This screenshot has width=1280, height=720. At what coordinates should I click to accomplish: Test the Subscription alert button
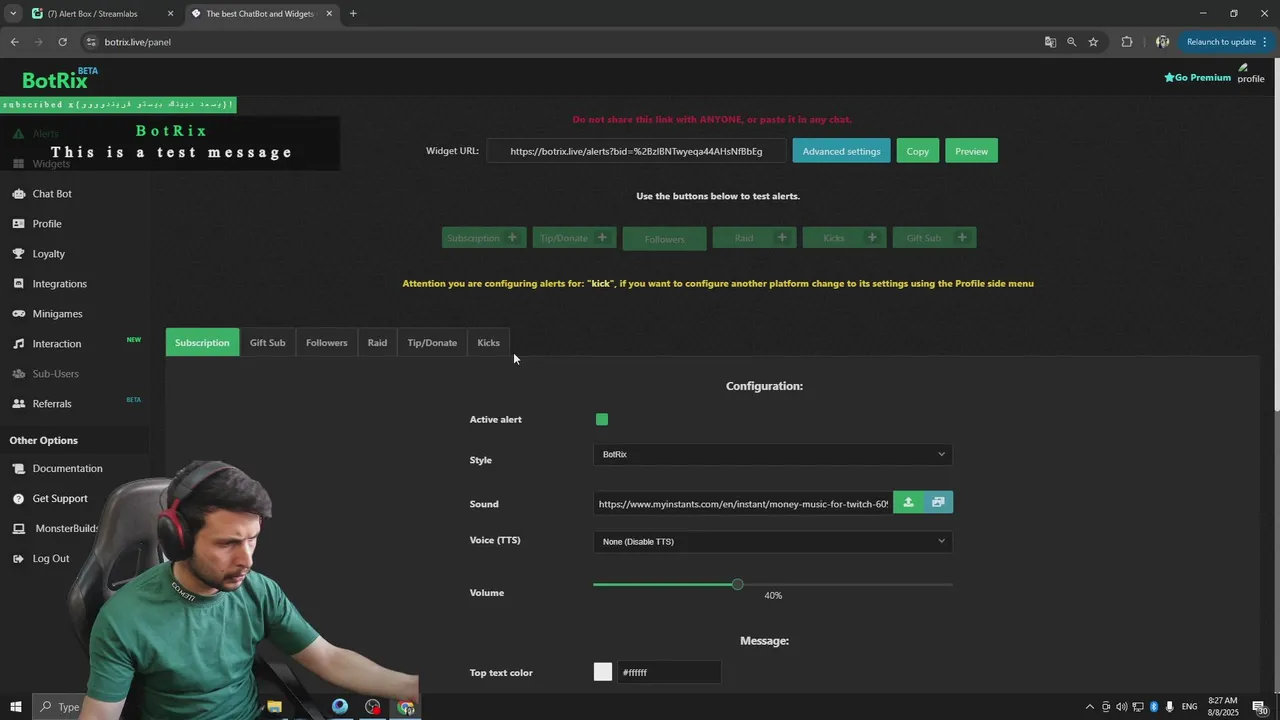484,238
